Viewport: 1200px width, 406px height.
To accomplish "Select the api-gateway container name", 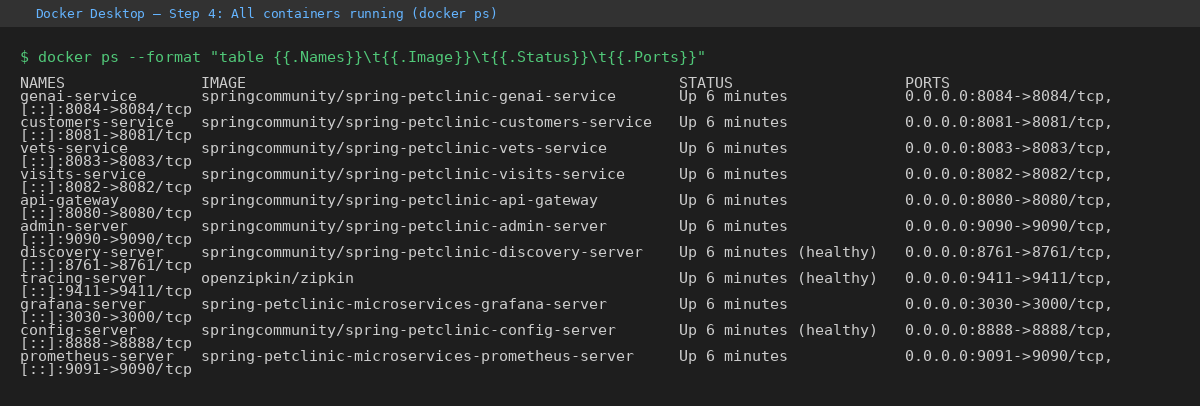I will click(x=69, y=200).
